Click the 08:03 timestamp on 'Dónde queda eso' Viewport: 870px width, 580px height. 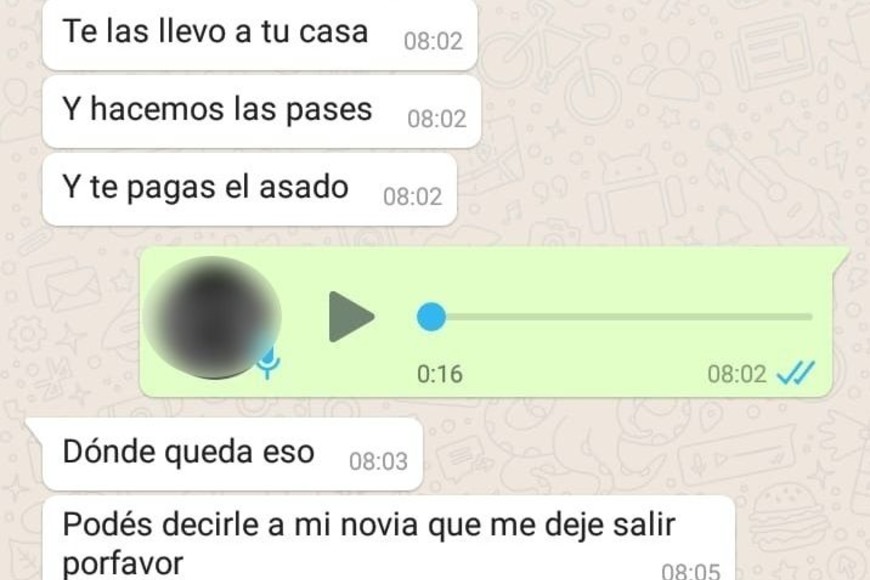378,461
